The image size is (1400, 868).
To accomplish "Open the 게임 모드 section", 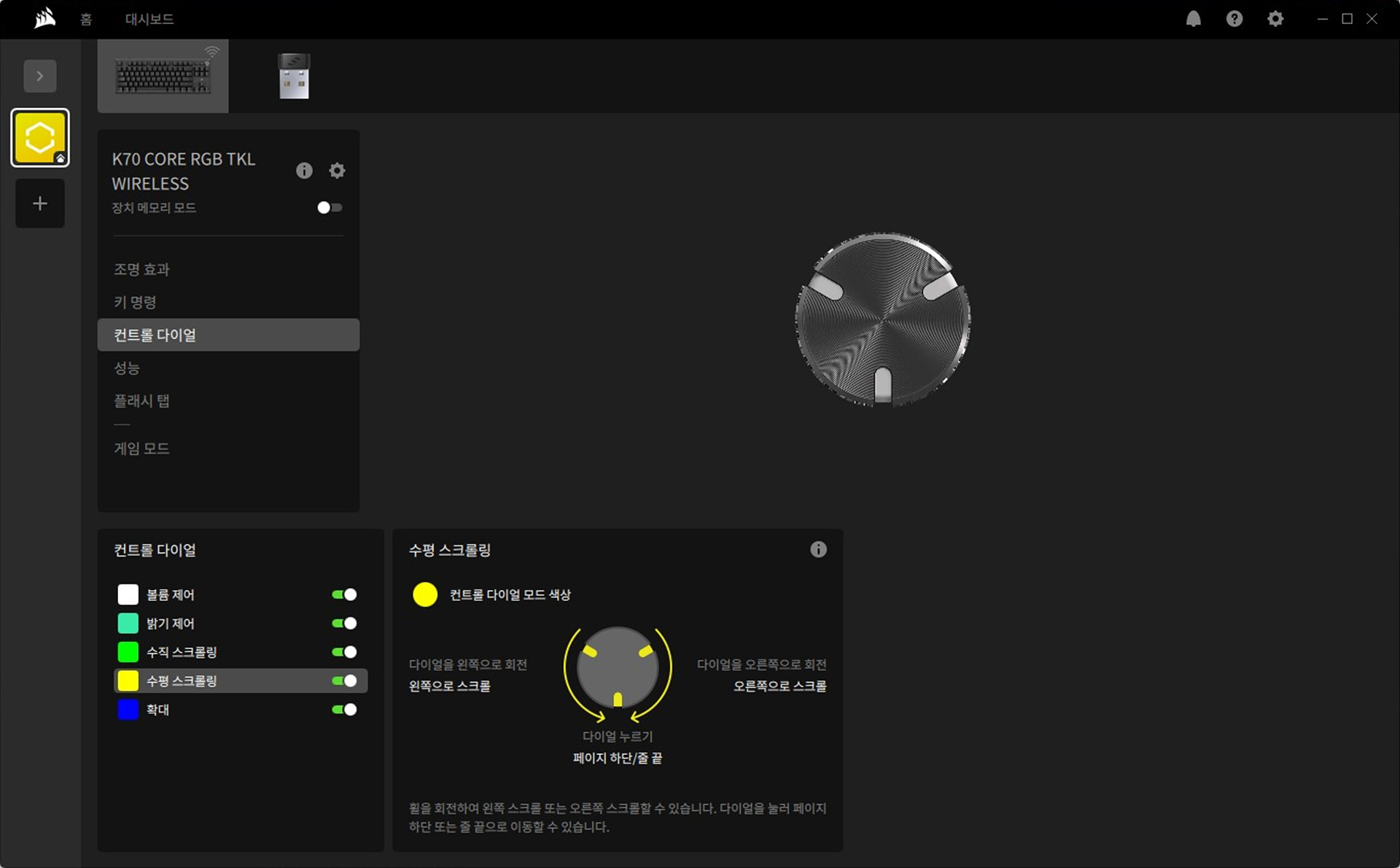I will [x=141, y=449].
